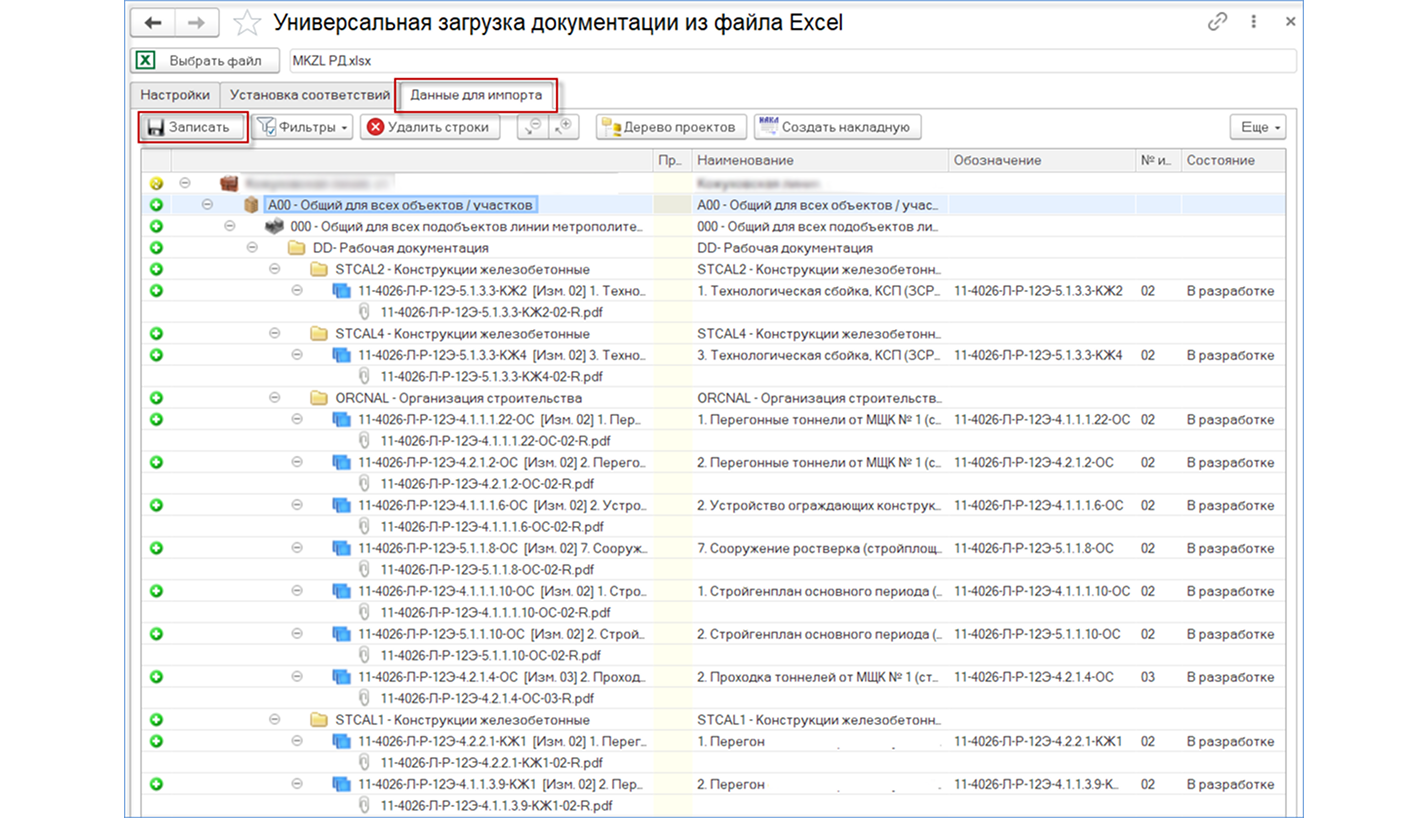
Task: Click the № и... column header
Action: [x=1157, y=160]
